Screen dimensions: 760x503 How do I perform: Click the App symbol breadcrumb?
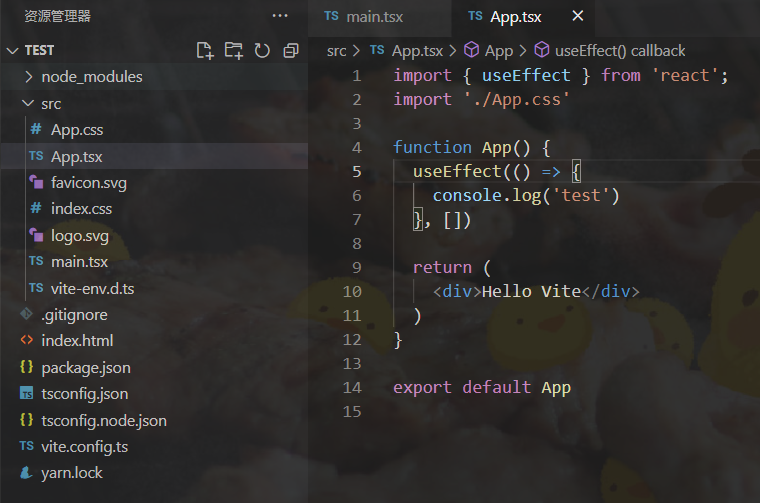(499, 51)
